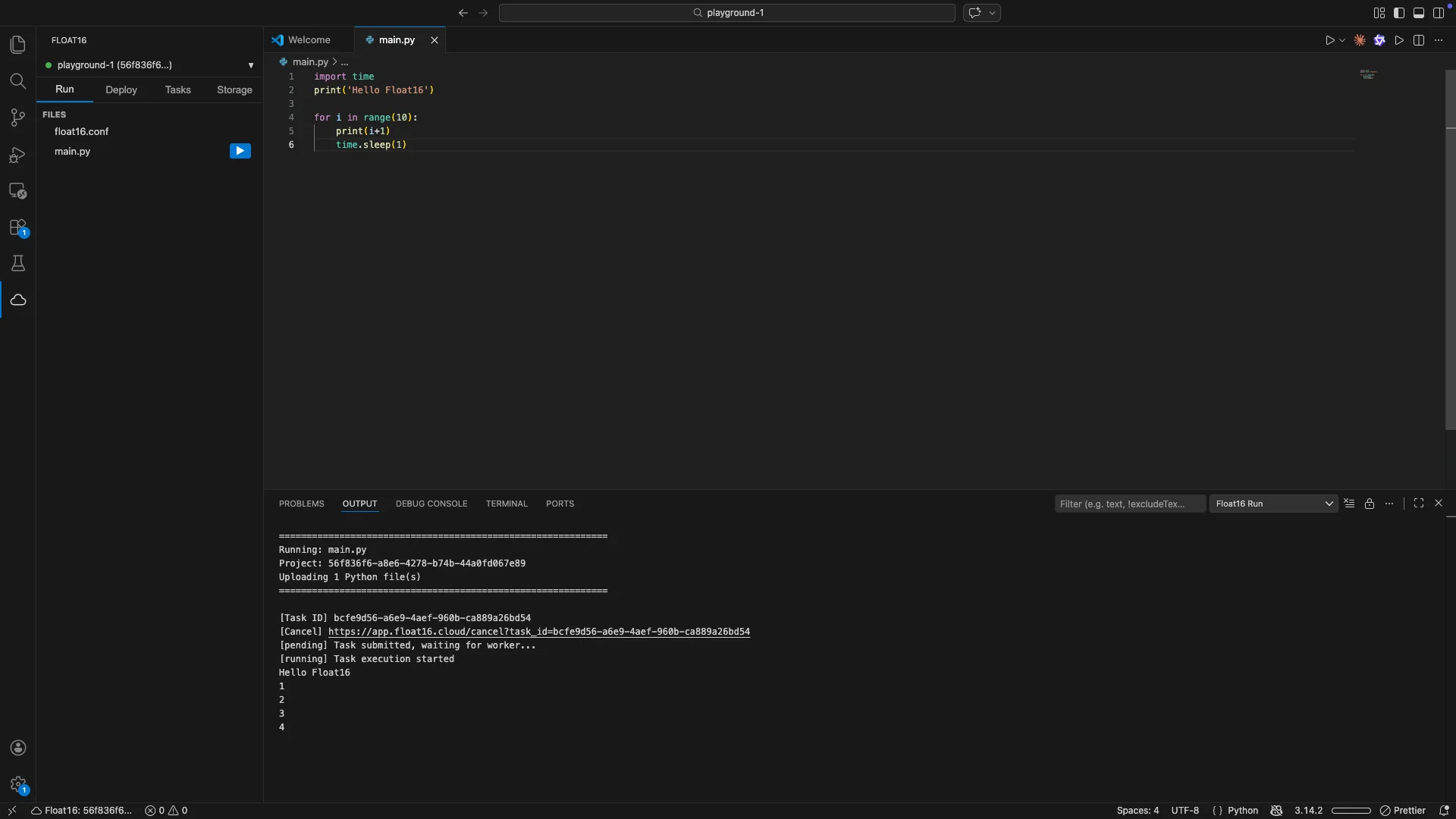Screen dimensions: 1456x819
Task: Click Python language mode in the status bar
Action: pos(1242,811)
